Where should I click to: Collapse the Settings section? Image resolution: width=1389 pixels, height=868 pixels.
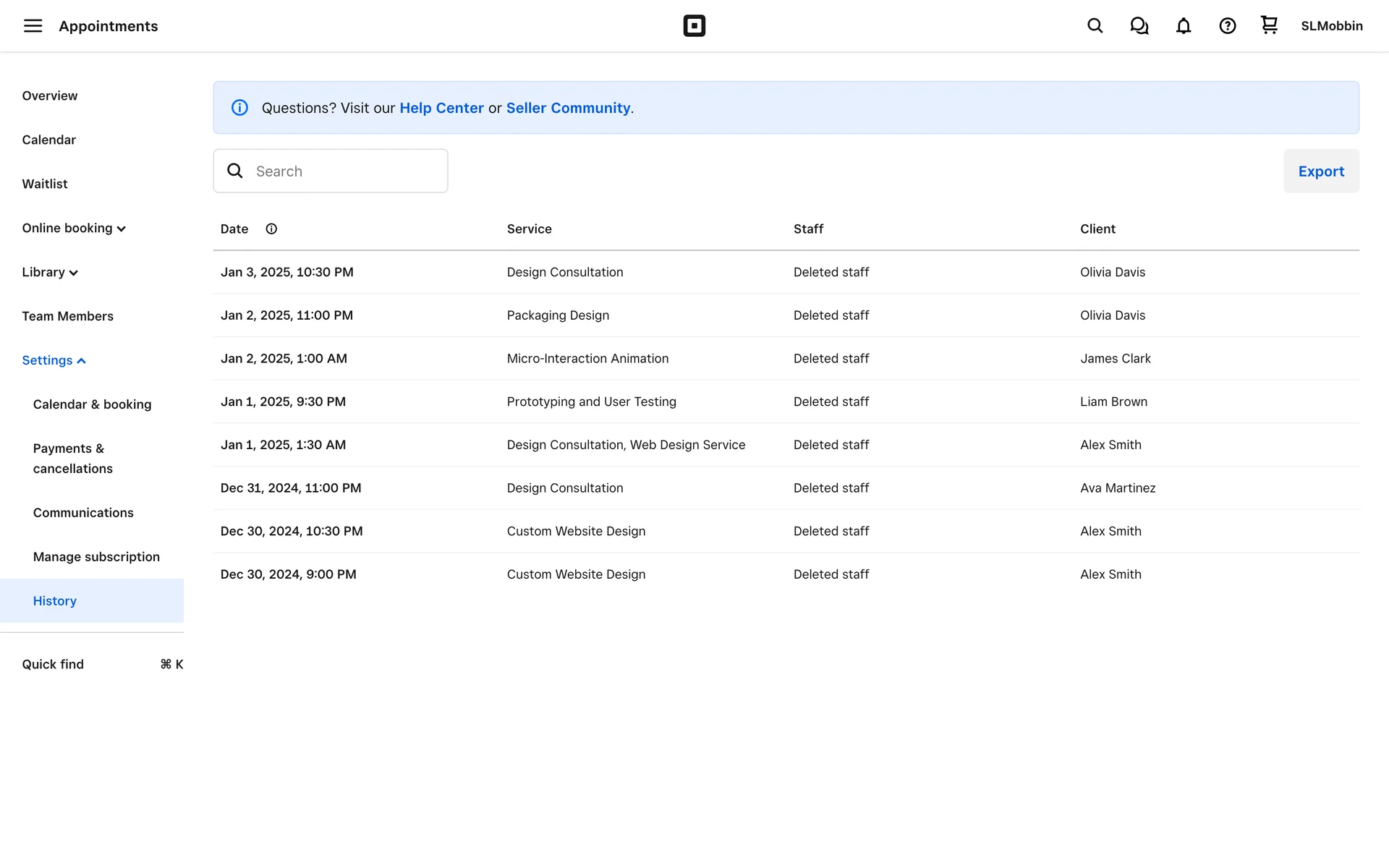[x=54, y=360]
